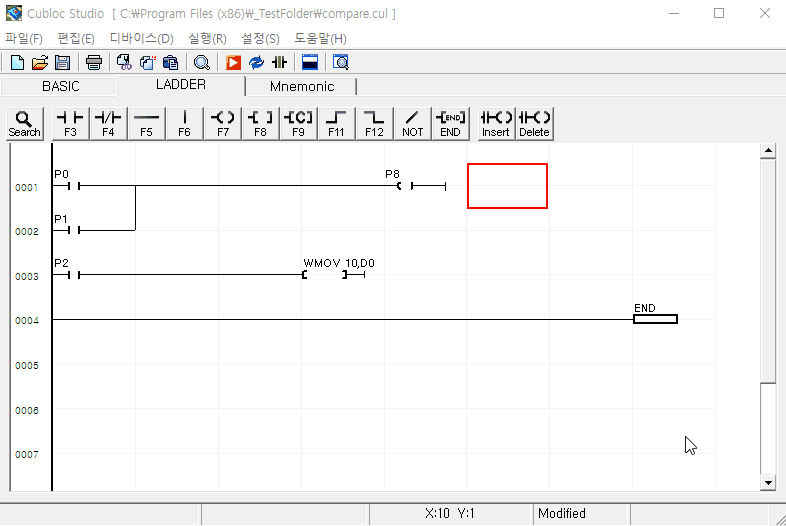Add a vertical line with F6

pyautogui.click(x=184, y=123)
